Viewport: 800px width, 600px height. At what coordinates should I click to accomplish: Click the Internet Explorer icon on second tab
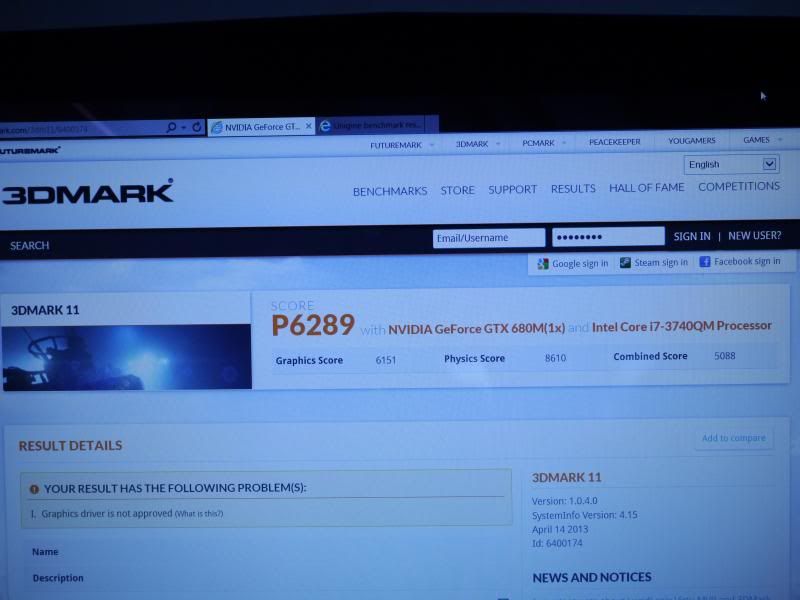coord(324,126)
